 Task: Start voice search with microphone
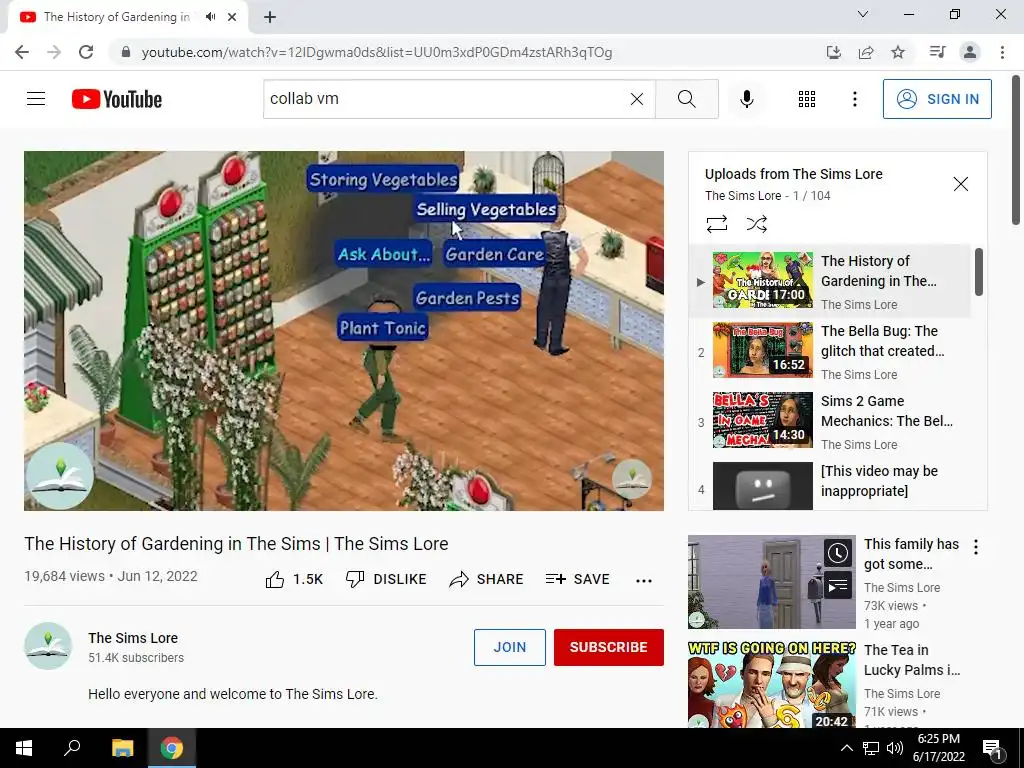[747, 99]
